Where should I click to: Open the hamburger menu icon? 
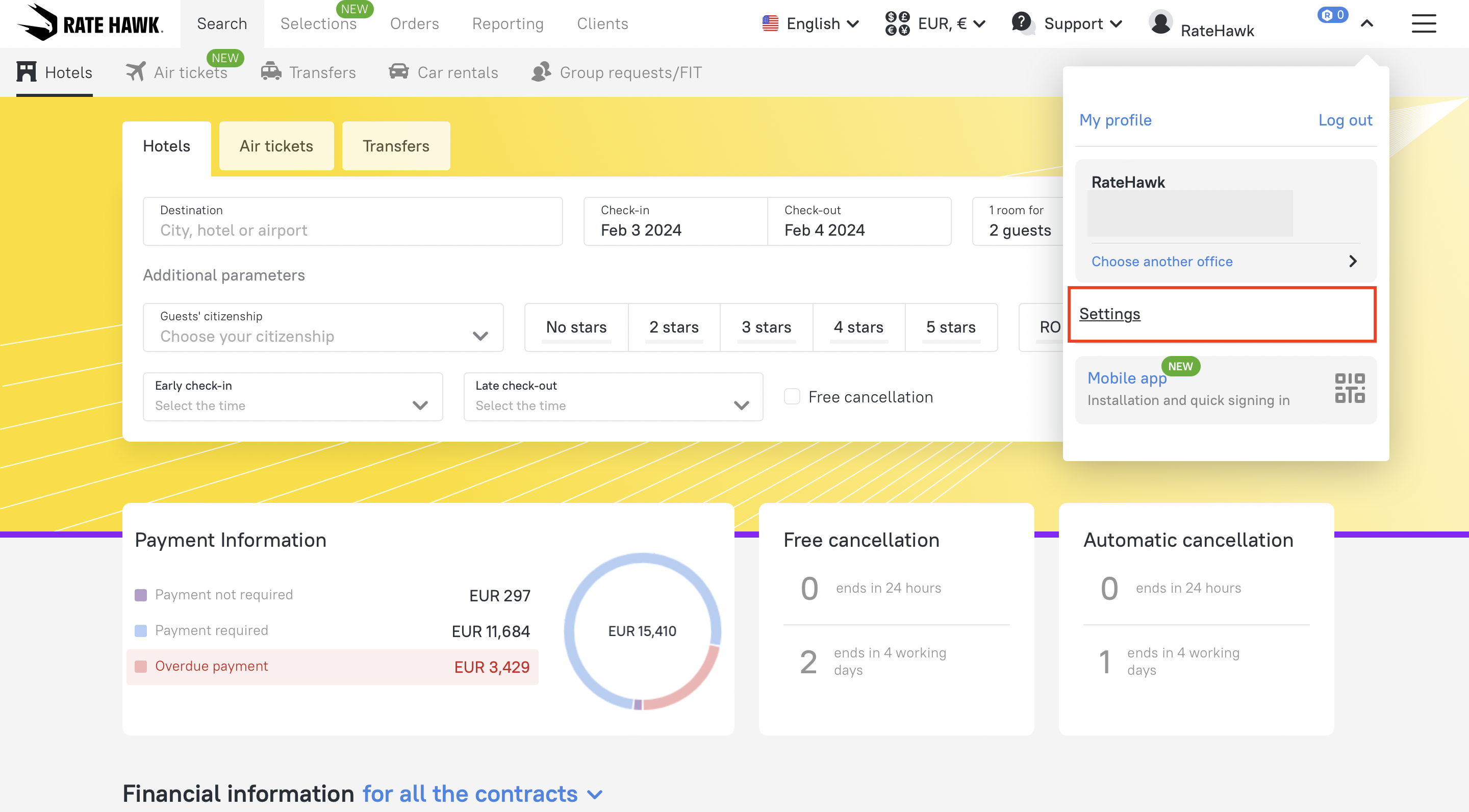tap(1424, 24)
